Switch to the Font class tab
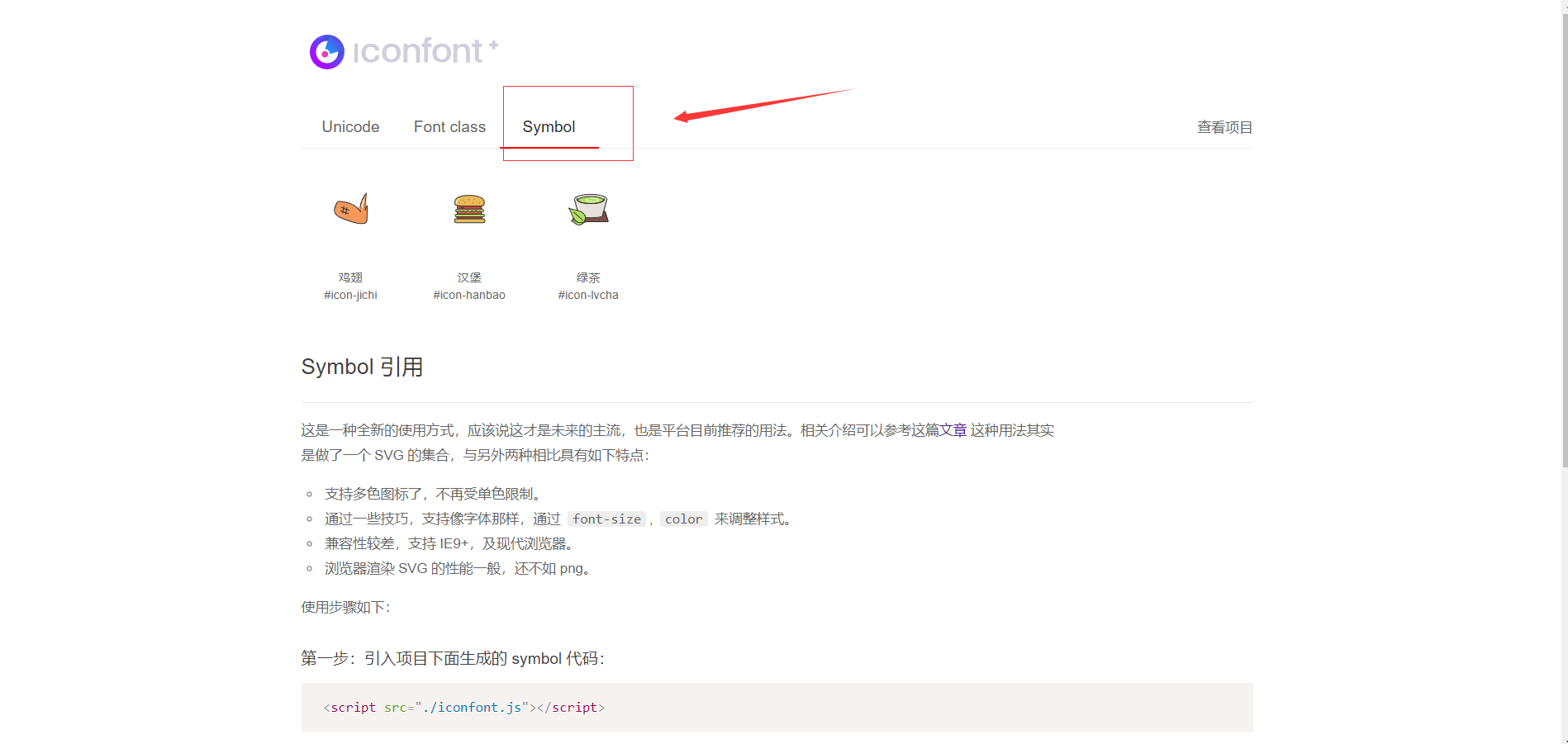The width and height of the screenshot is (1568, 744). click(449, 126)
